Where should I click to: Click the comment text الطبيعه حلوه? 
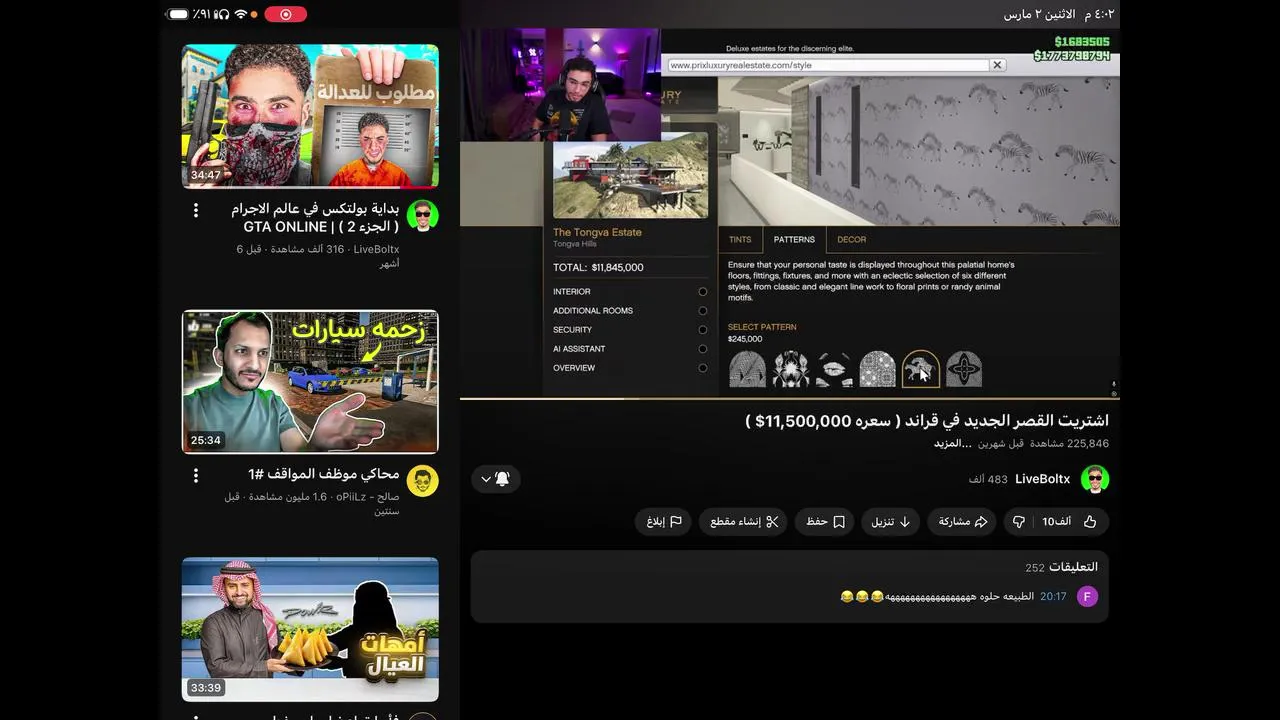tap(939, 597)
